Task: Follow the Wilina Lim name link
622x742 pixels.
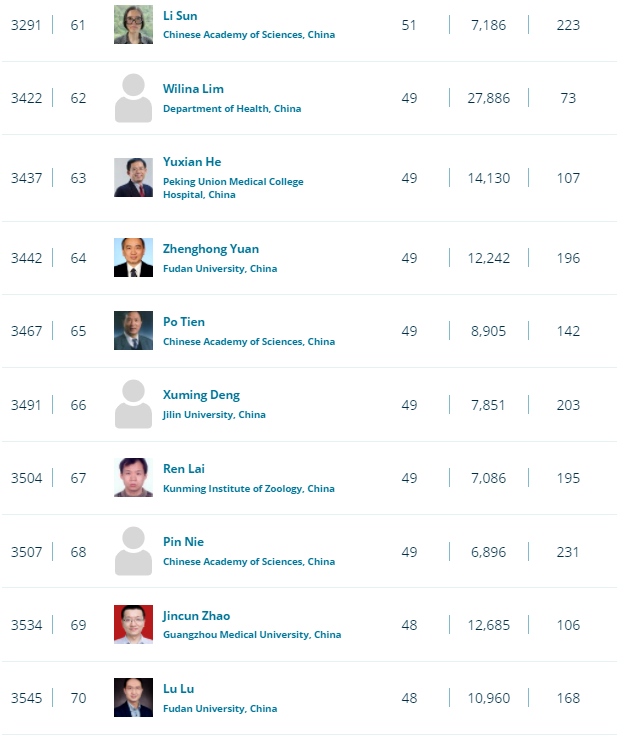Action: coord(193,89)
